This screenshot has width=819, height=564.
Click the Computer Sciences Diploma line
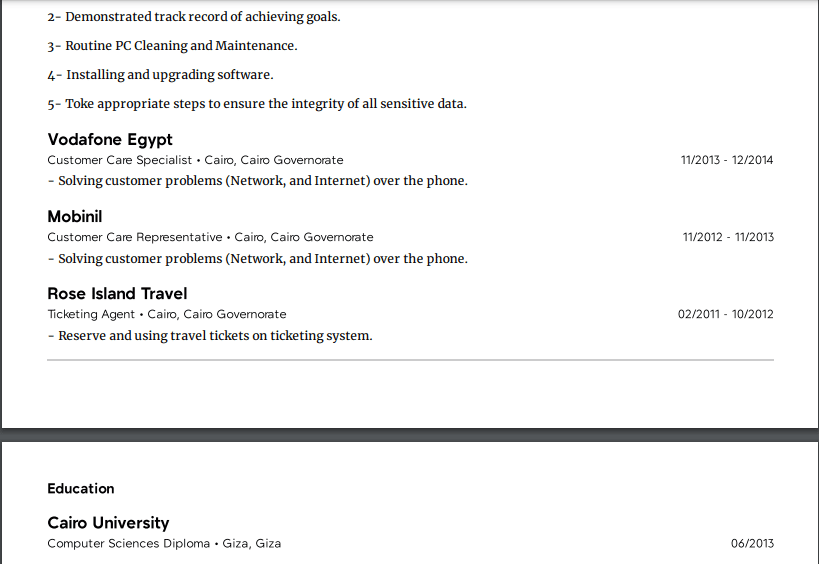click(x=164, y=544)
